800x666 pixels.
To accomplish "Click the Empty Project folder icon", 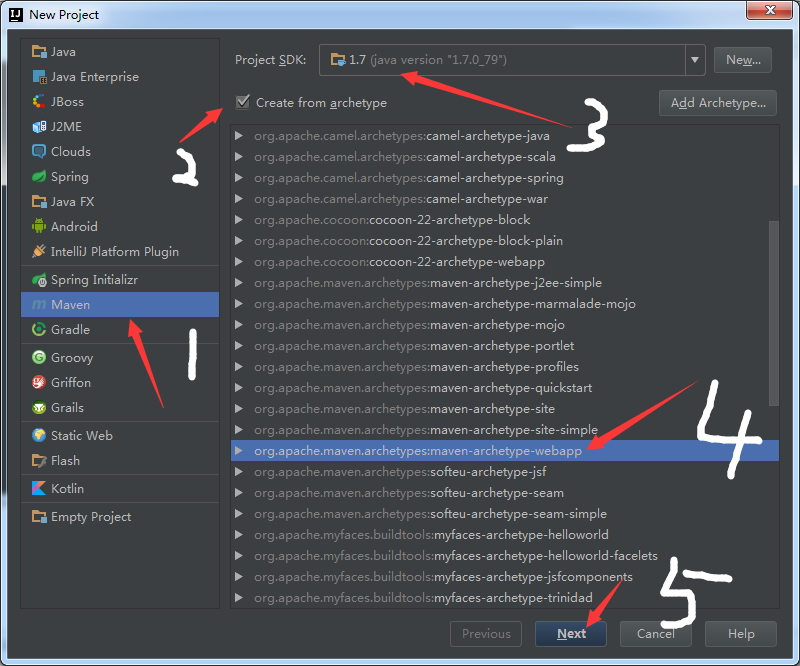I will 39,516.
